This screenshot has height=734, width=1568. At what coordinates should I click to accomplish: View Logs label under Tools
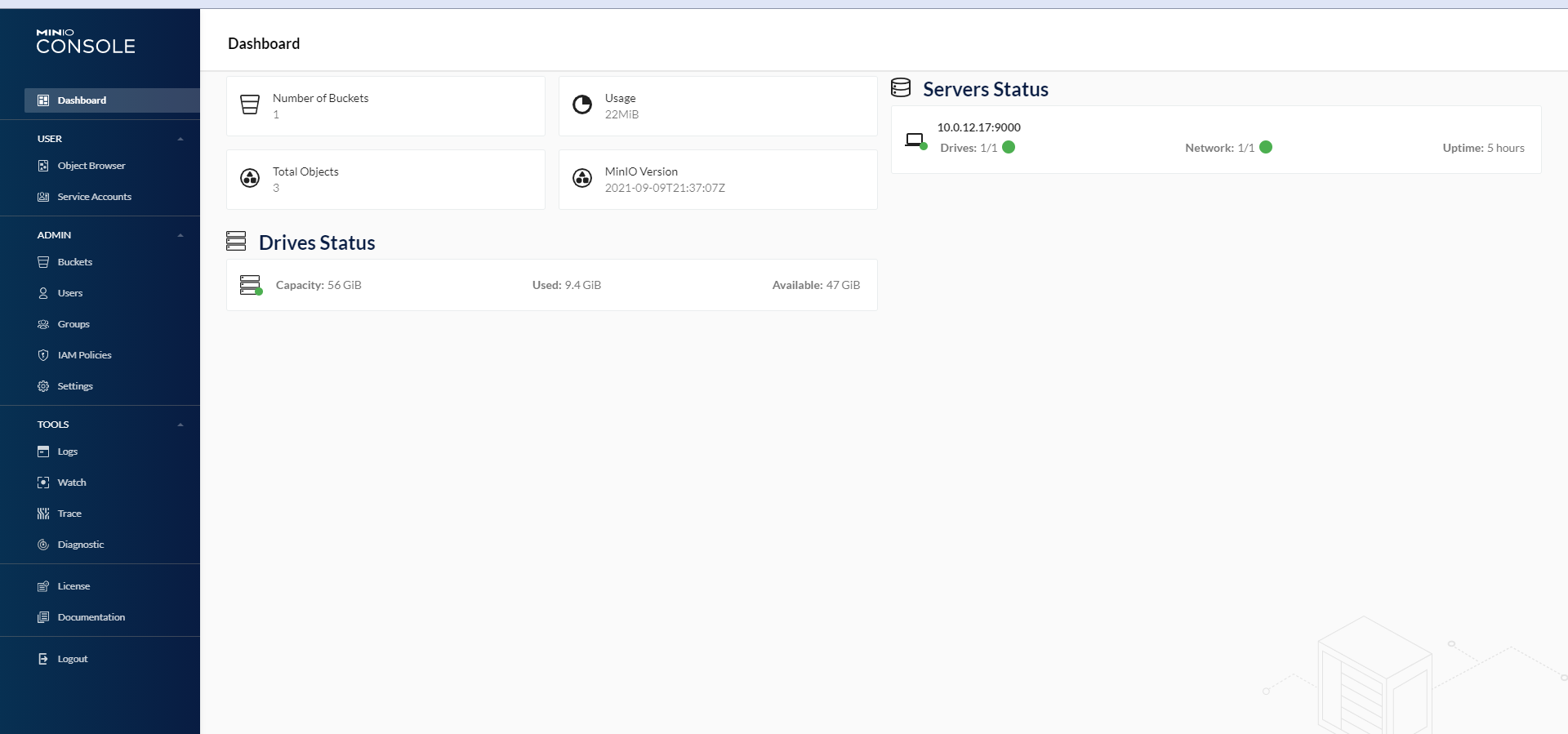coord(68,452)
